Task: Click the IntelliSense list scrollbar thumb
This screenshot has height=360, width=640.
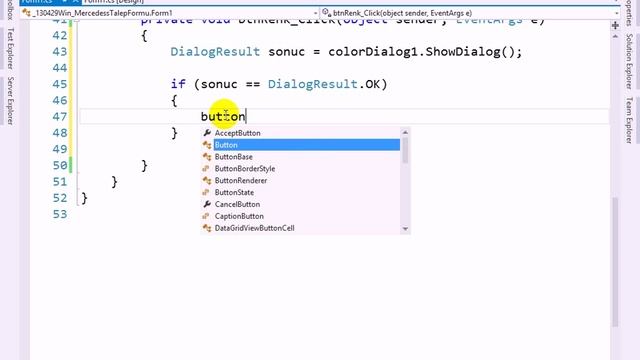Action: (405, 150)
